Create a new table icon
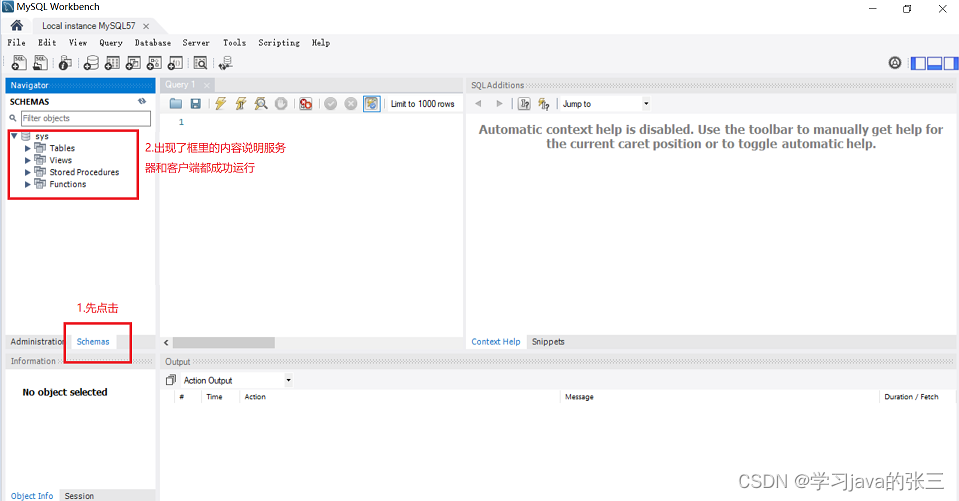Image resolution: width=959 pixels, height=501 pixels. pyautogui.click(x=113, y=62)
